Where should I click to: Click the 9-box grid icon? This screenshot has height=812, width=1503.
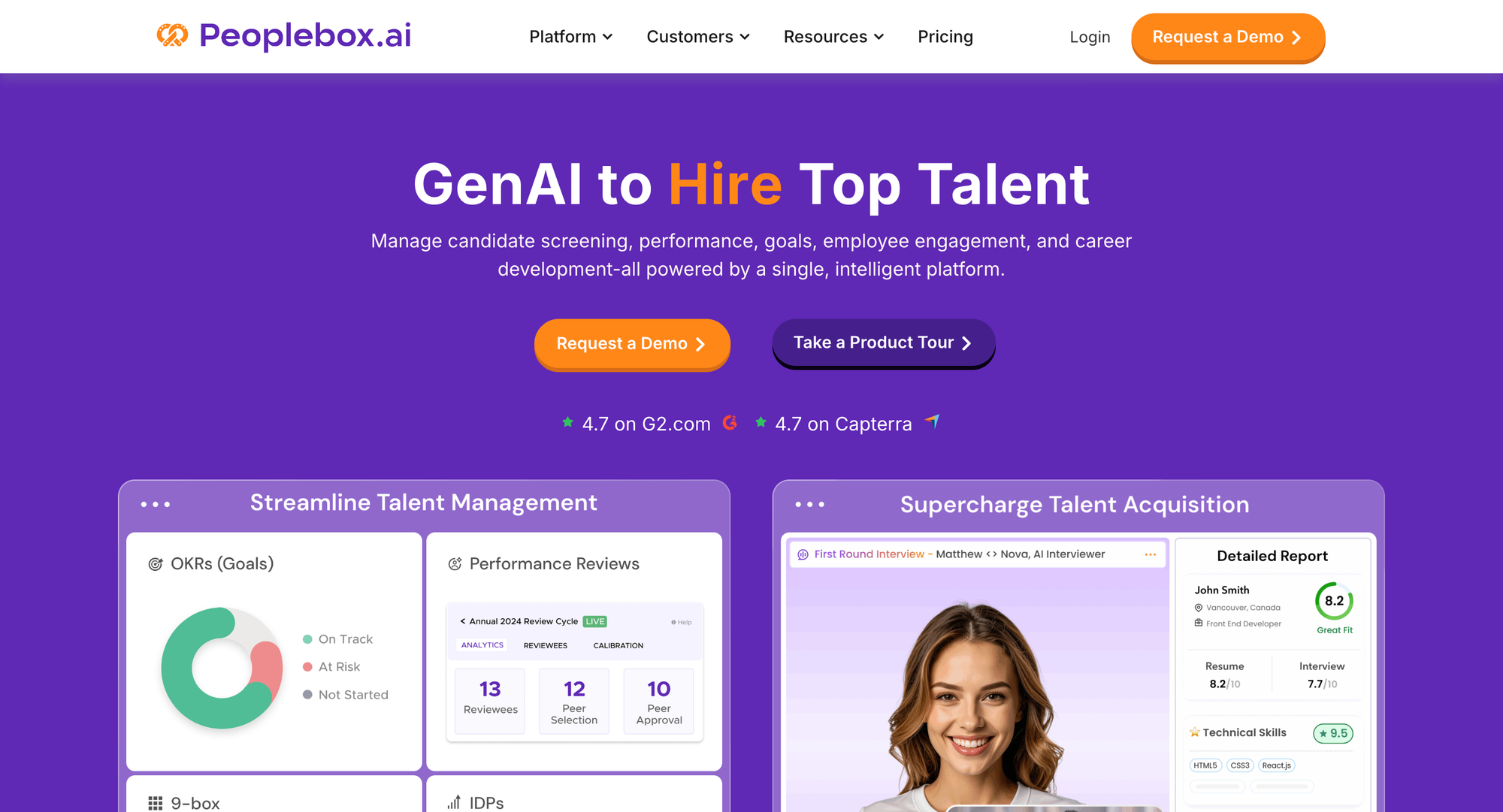tap(156, 803)
